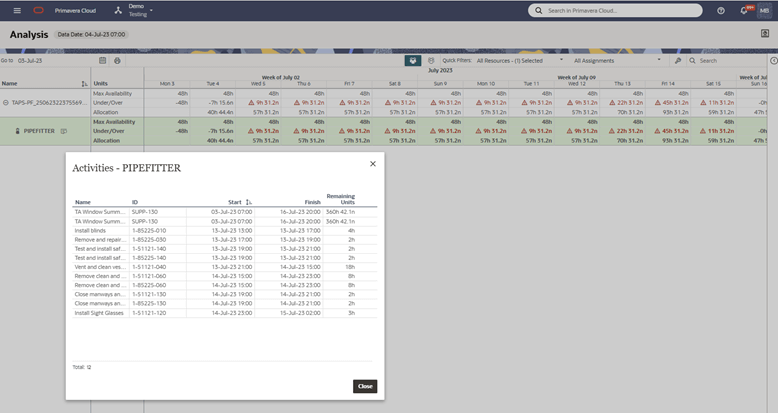The width and height of the screenshot is (778, 413).
Task: Sort the resource grid by Name
Action: point(85,84)
